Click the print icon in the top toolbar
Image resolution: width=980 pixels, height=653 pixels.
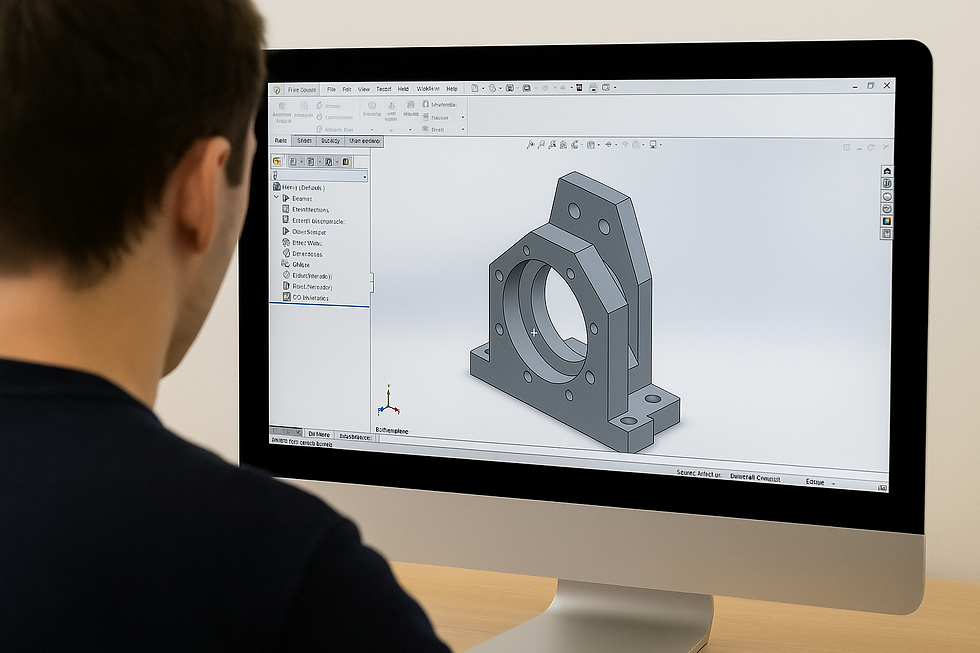point(592,87)
